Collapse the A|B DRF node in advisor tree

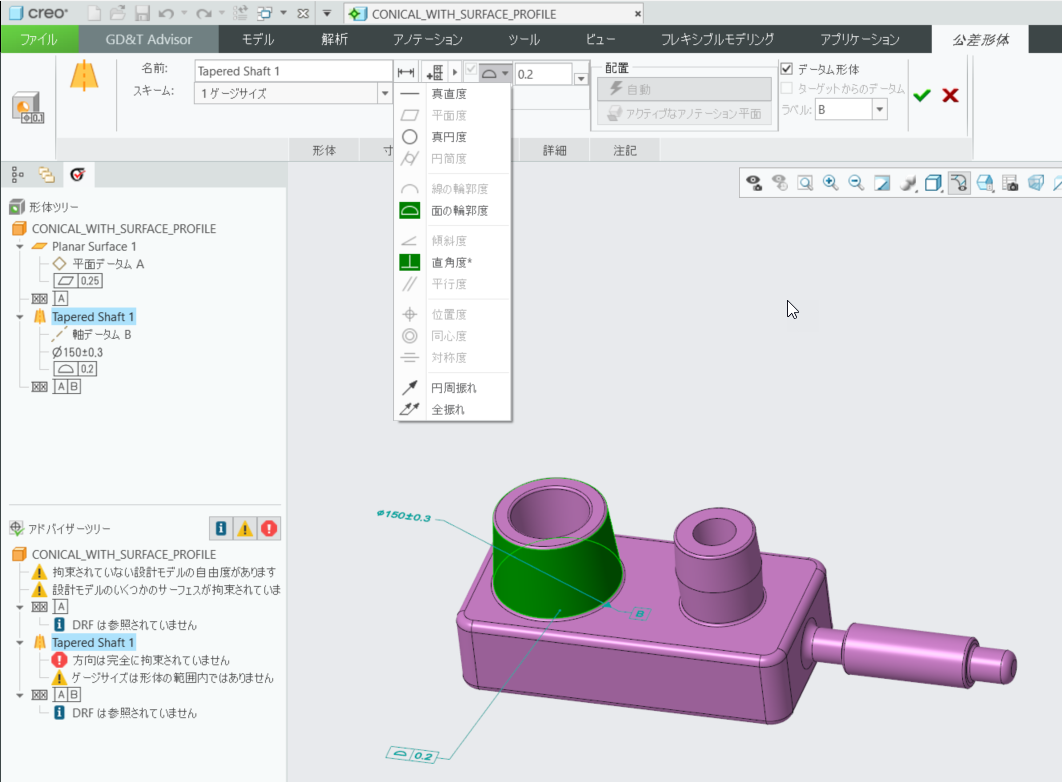point(20,695)
